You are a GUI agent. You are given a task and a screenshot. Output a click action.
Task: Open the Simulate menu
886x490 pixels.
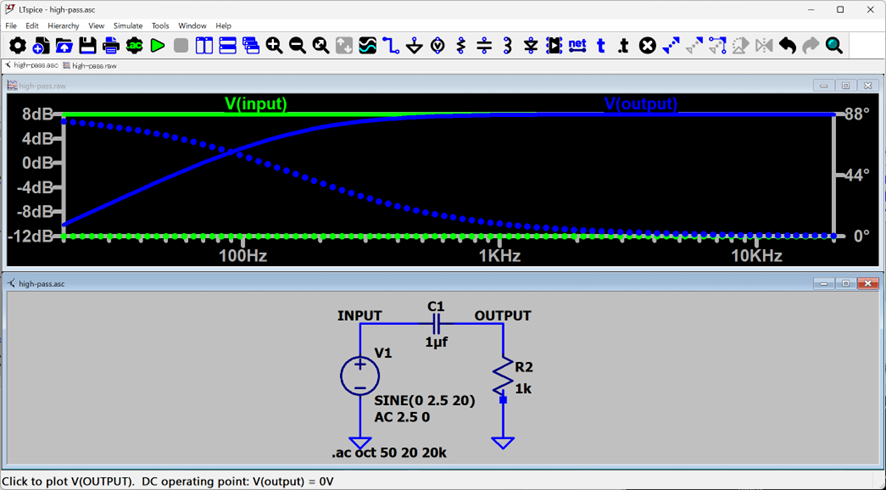[x=127, y=26]
